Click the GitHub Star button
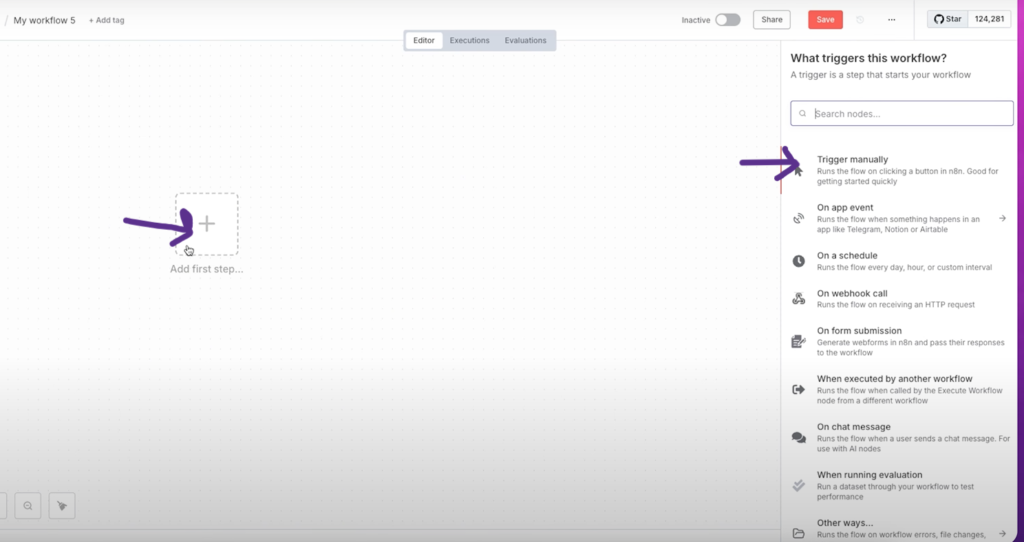Image resolution: width=1024 pixels, height=542 pixels. pyautogui.click(x=948, y=19)
